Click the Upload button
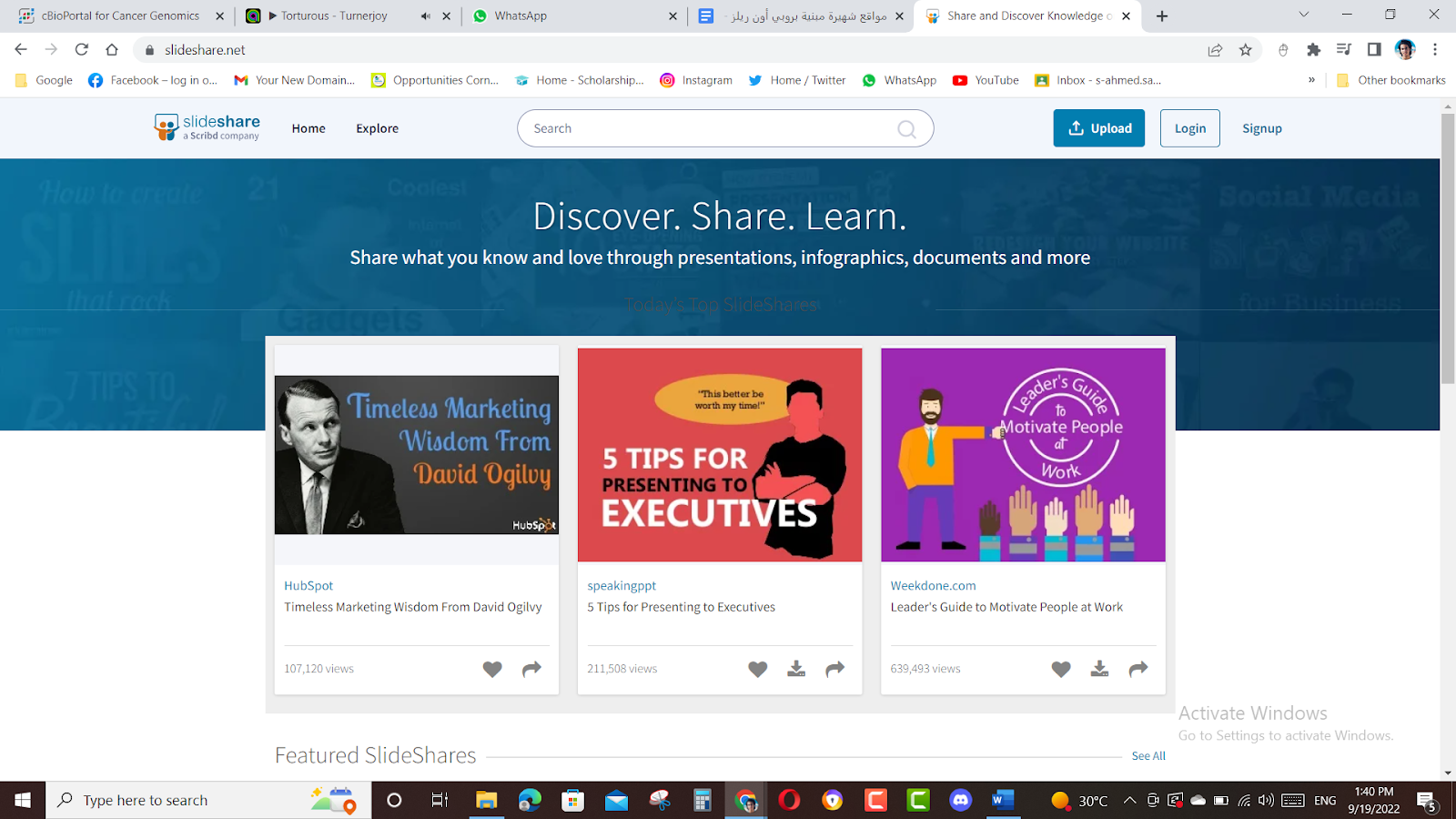 coord(1099,128)
